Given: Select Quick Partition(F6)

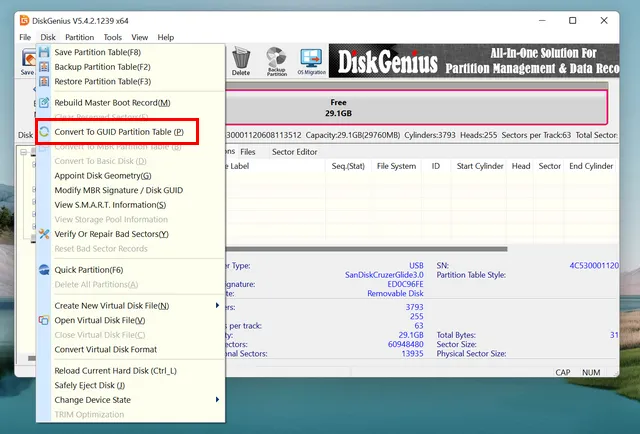Looking at the screenshot, I should (x=131, y=269).
